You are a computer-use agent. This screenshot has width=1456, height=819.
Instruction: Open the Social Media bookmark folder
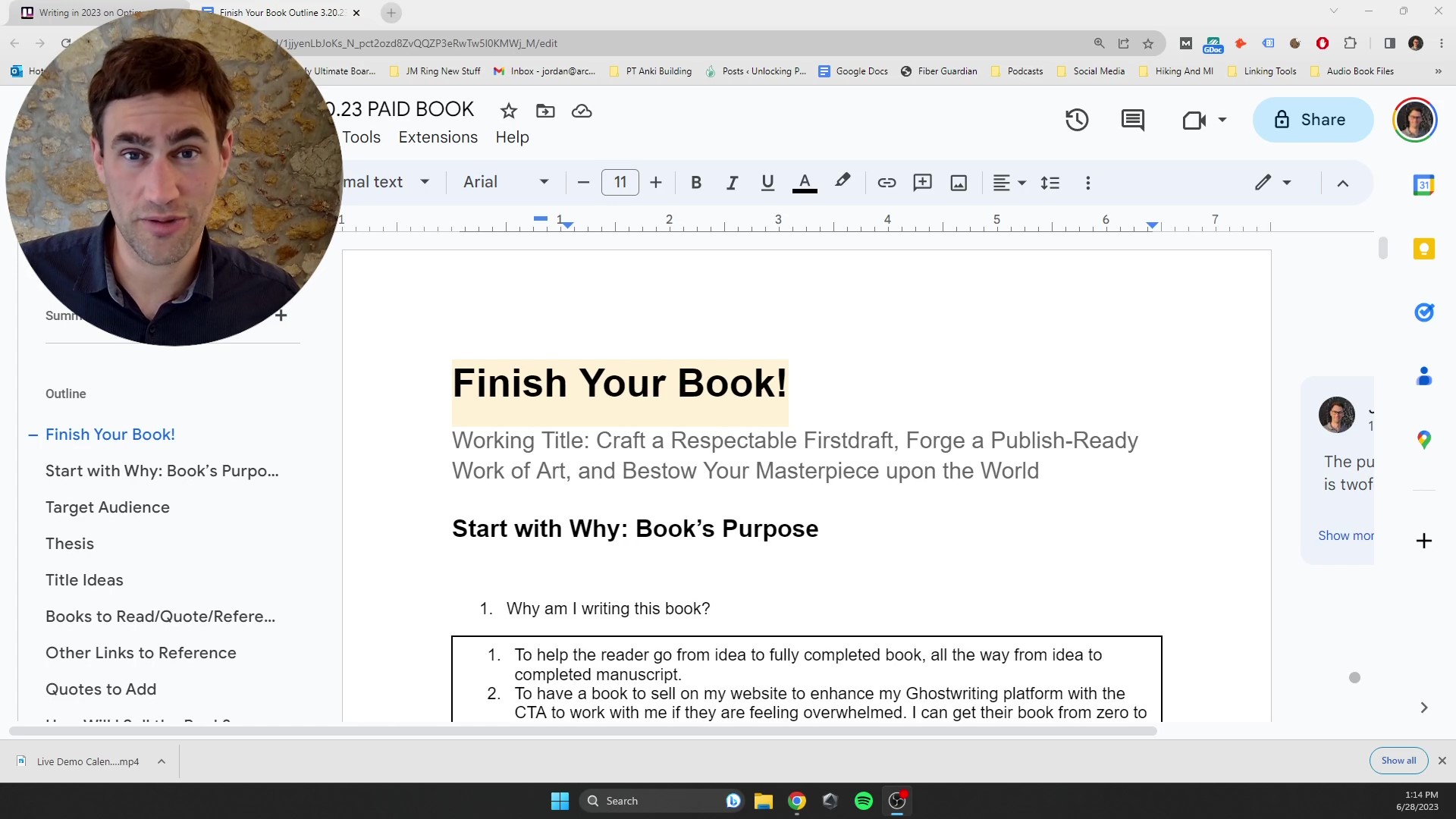point(1090,71)
